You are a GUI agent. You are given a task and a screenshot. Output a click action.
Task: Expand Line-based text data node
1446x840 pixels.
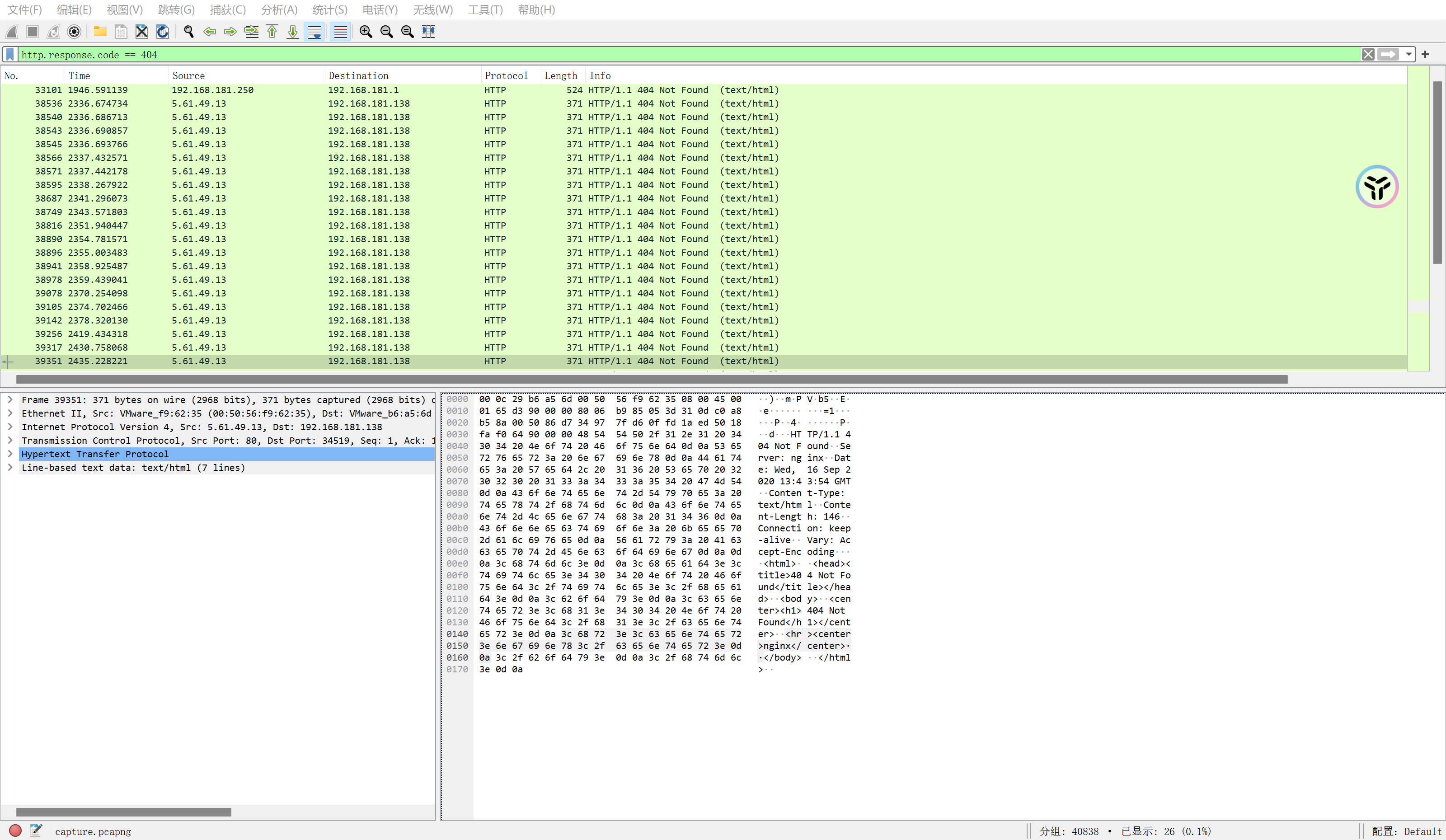pyautogui.click(x=10, y=468)
